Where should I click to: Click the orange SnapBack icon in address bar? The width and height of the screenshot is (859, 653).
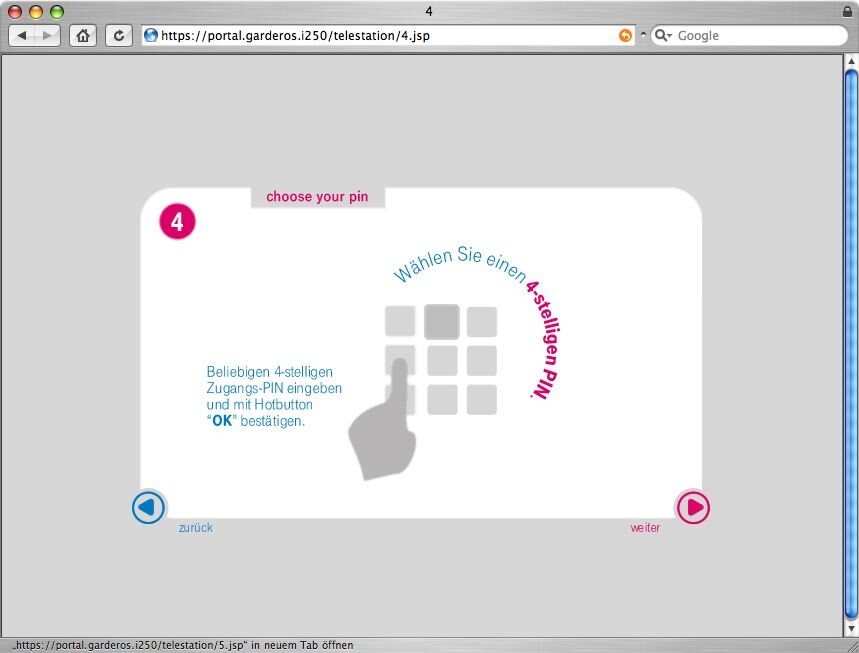point(625,36)
